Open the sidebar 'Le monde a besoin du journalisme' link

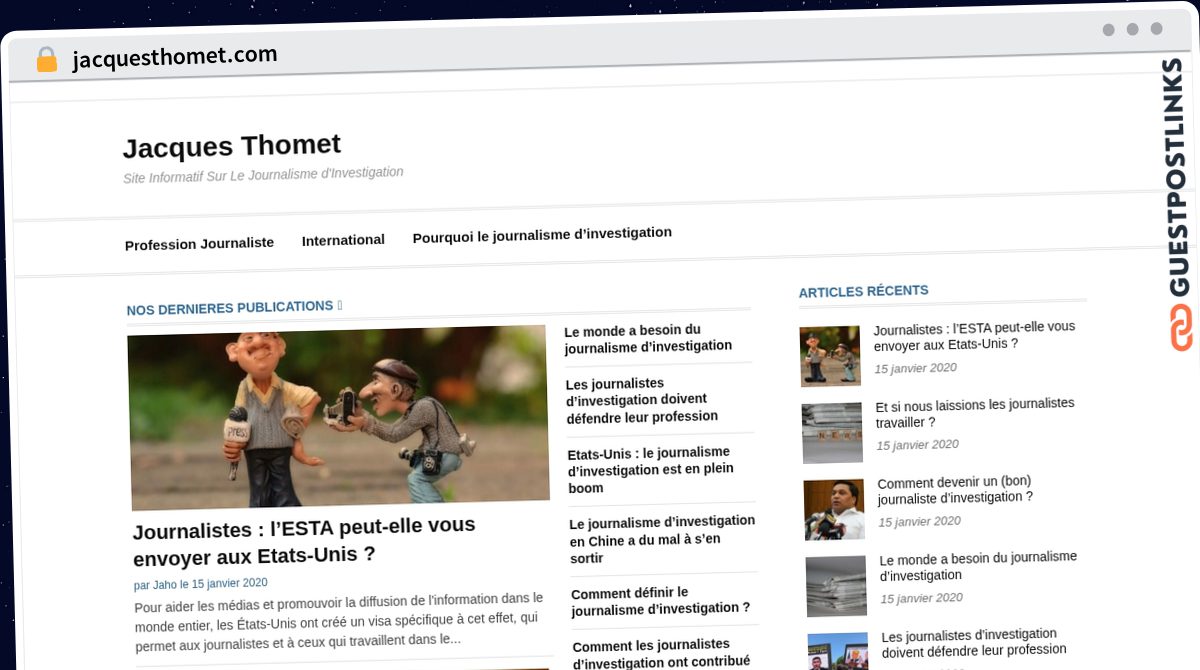[x=978, y=566]
